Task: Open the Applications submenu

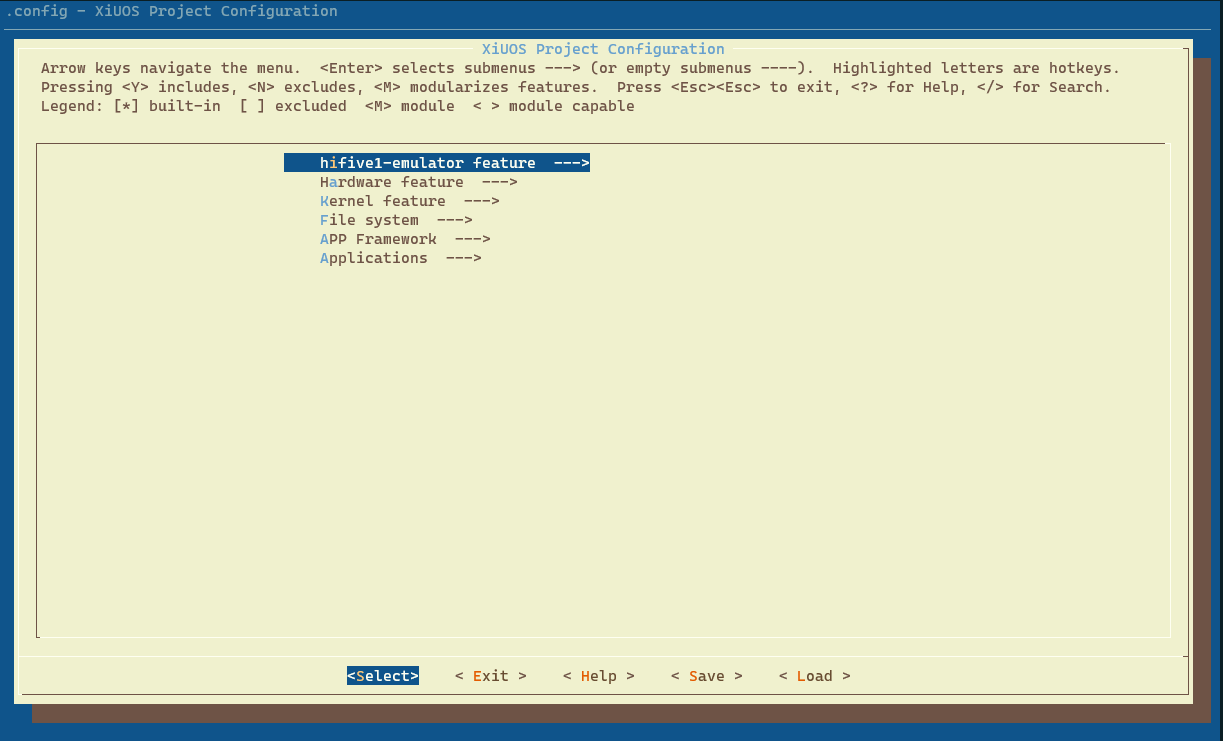Action: [x=400, y=258]
